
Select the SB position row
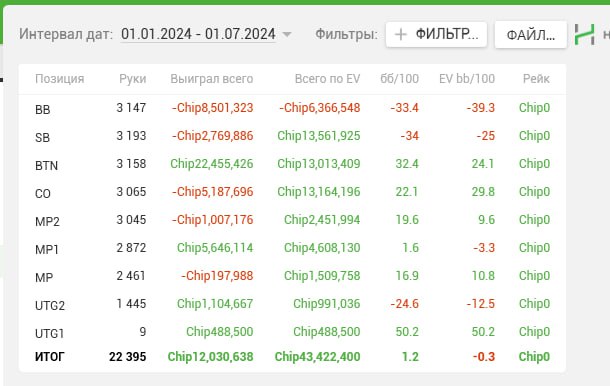tap(292, 136)
